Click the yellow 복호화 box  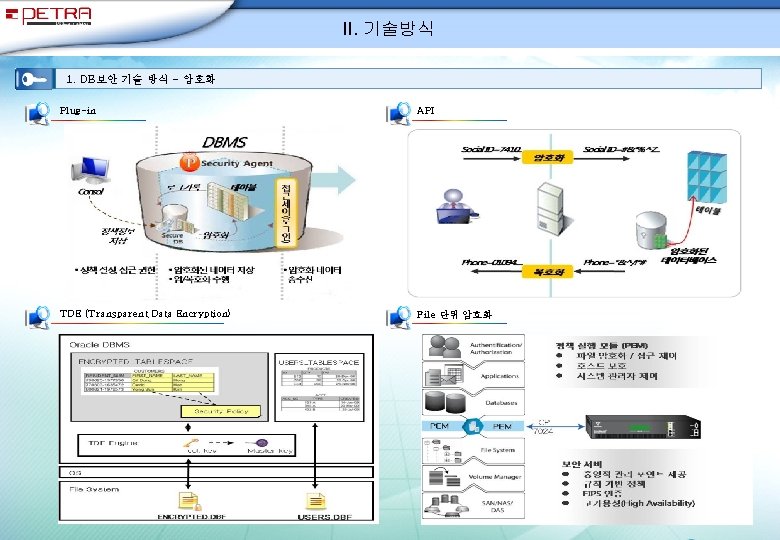pos(548,272)
